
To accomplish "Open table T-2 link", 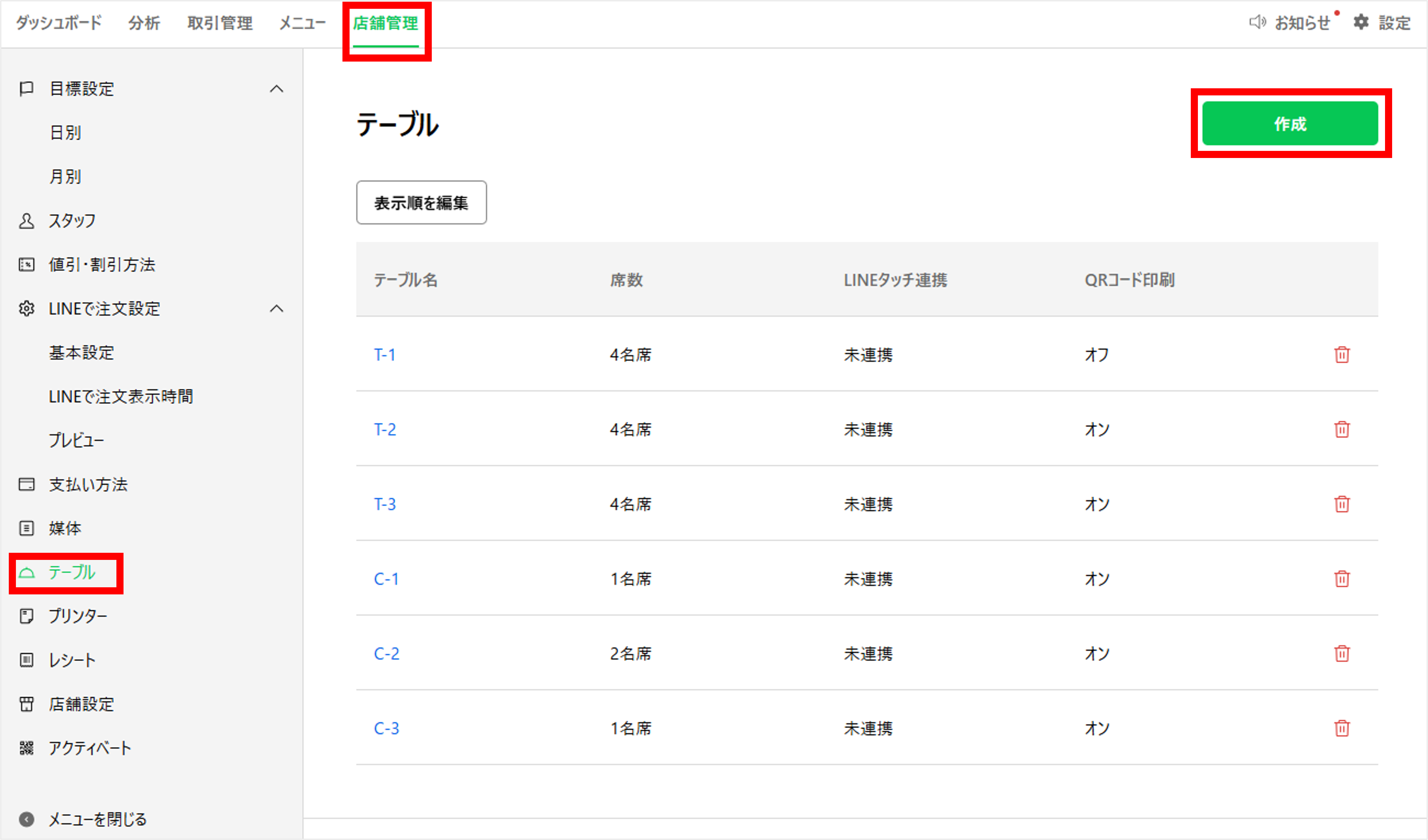I will coord(385,429).
